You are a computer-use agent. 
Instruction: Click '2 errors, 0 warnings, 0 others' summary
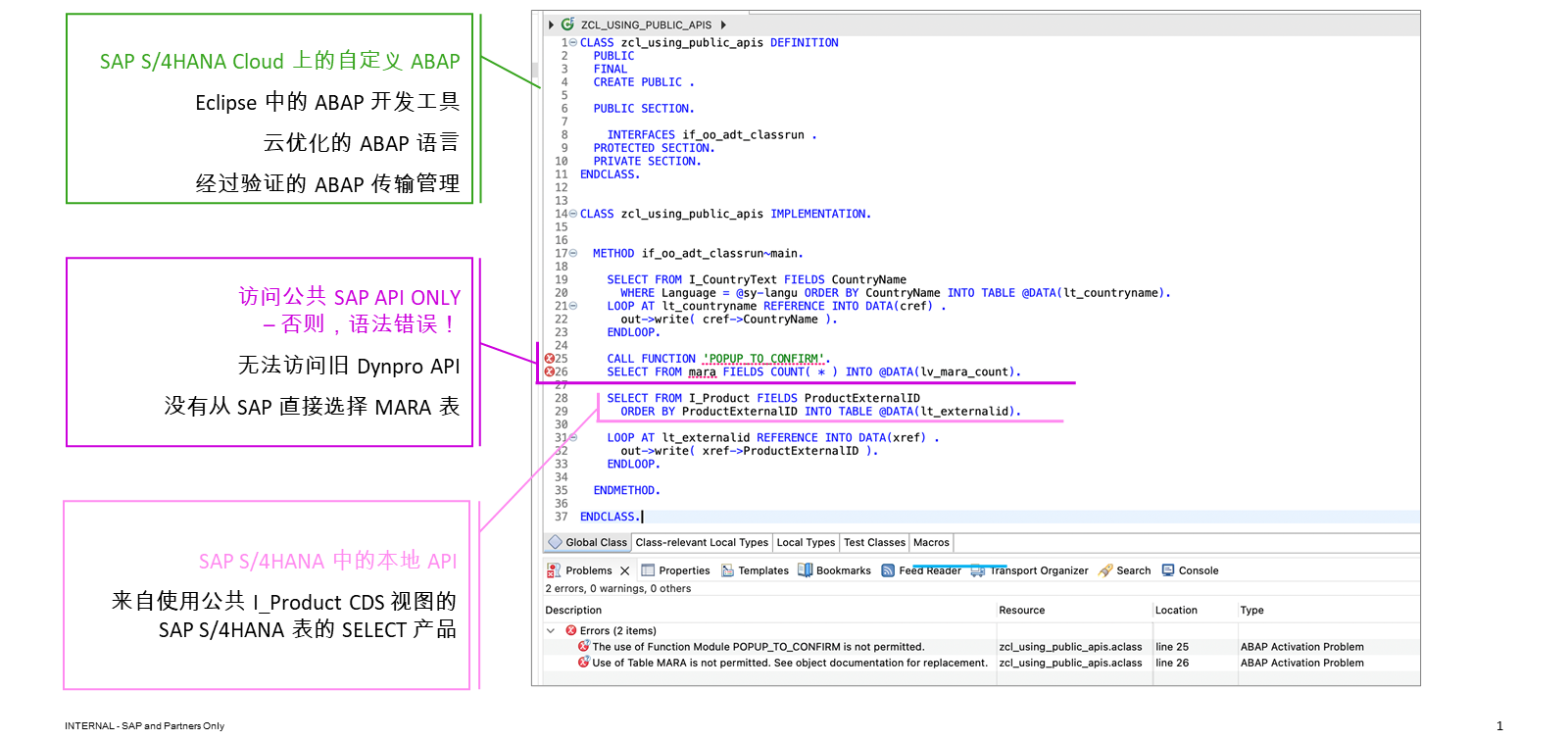click(618, 589)
